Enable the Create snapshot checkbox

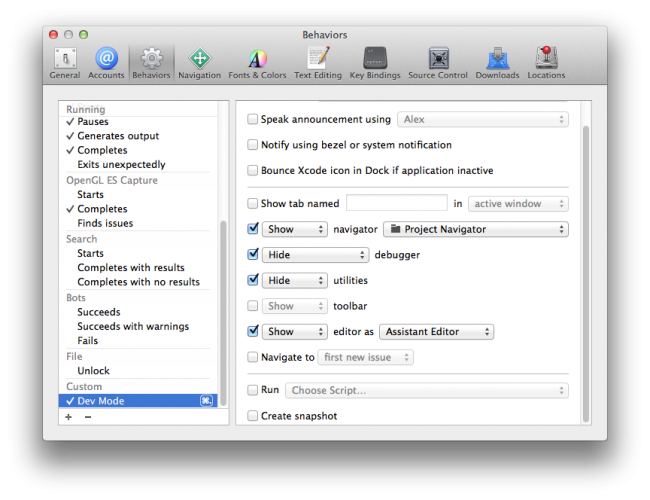pyautogui.click(x=252, y=415)
